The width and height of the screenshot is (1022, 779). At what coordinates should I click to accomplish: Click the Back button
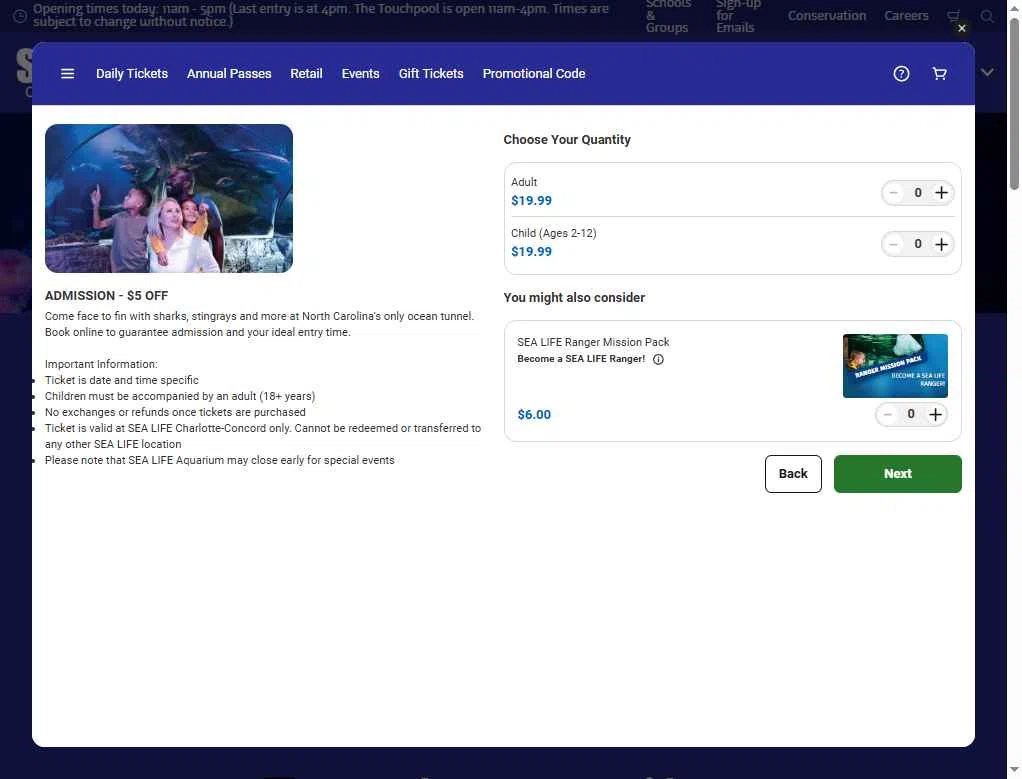(793, 474)
